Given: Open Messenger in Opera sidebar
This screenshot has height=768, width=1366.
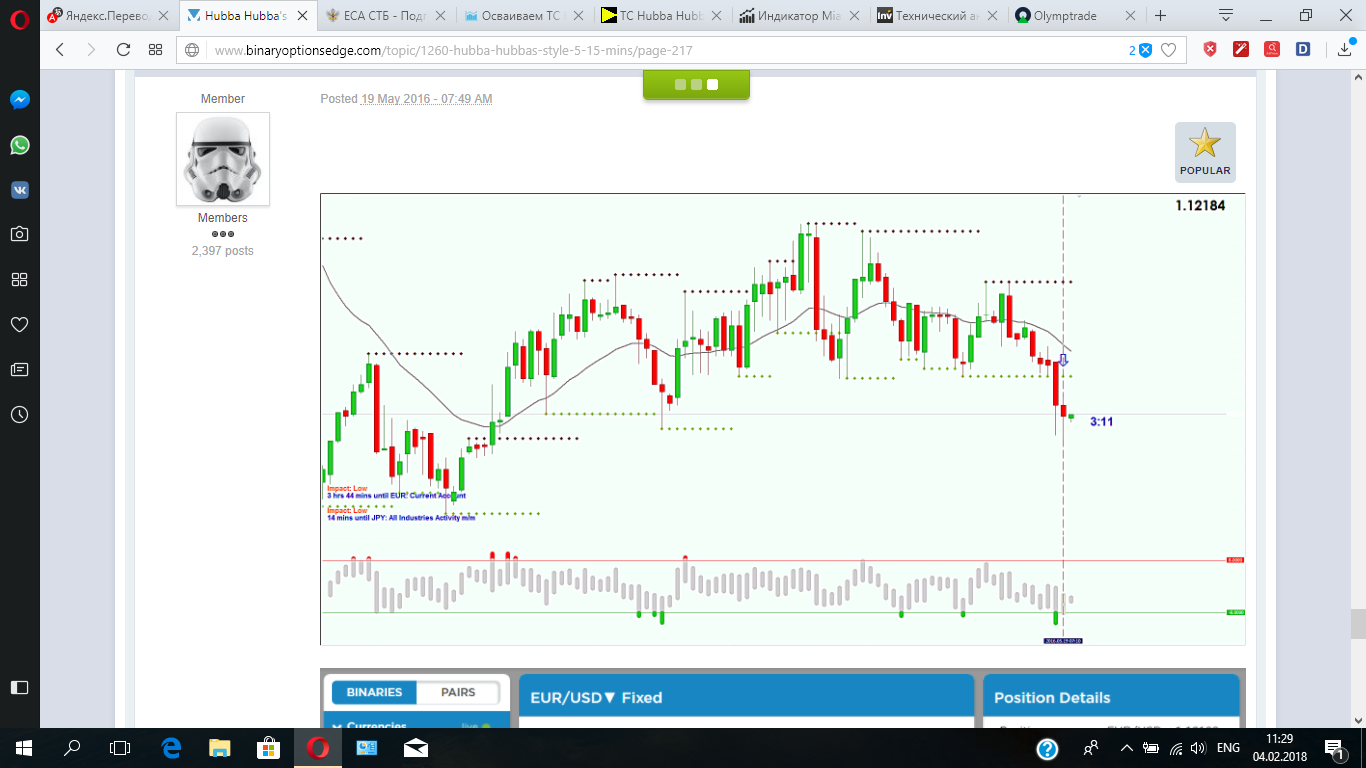Looking at the screenshot, I should pyautogui.click(x=20, y=100).
